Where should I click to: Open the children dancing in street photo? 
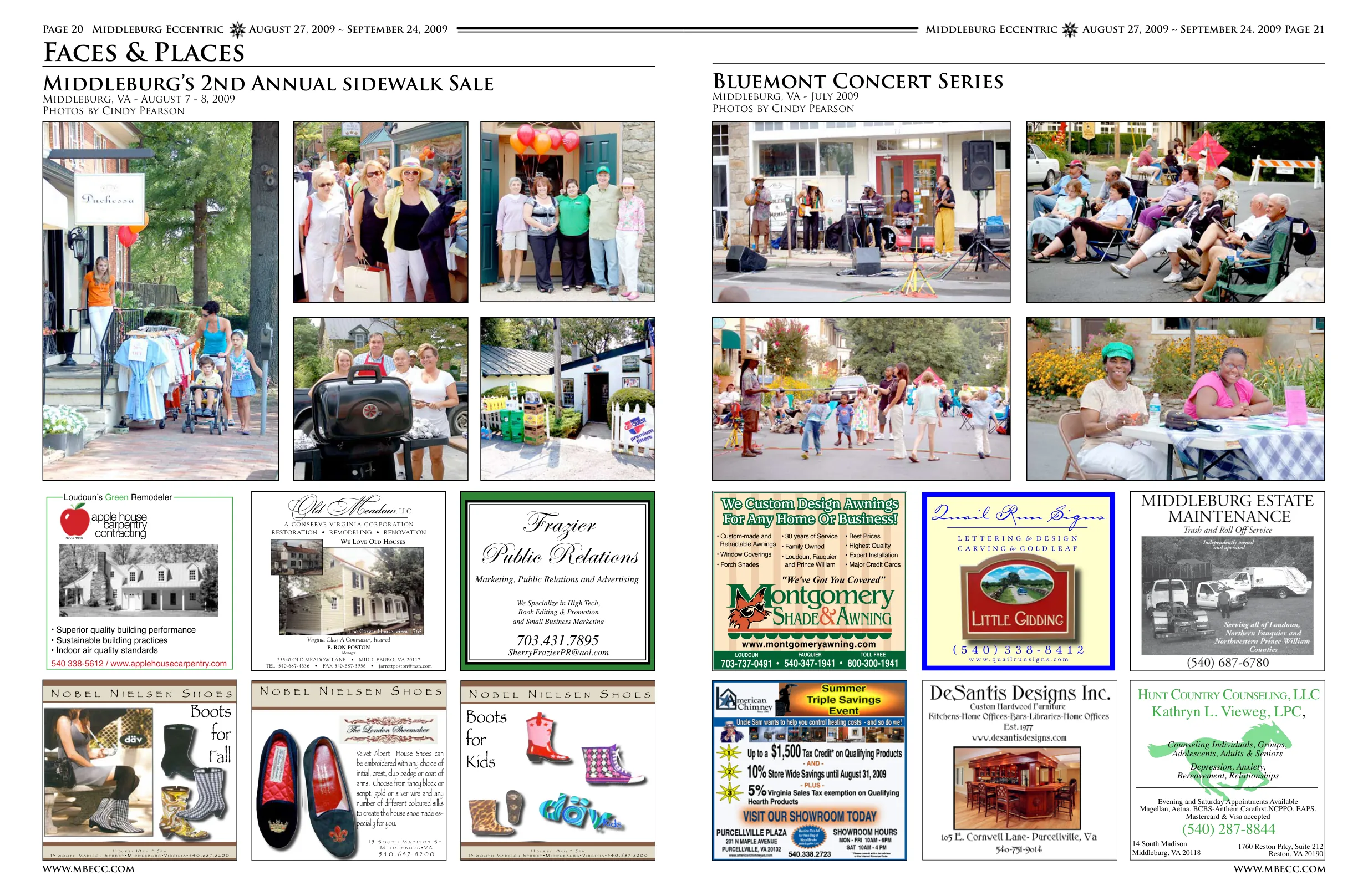[861, 399]
